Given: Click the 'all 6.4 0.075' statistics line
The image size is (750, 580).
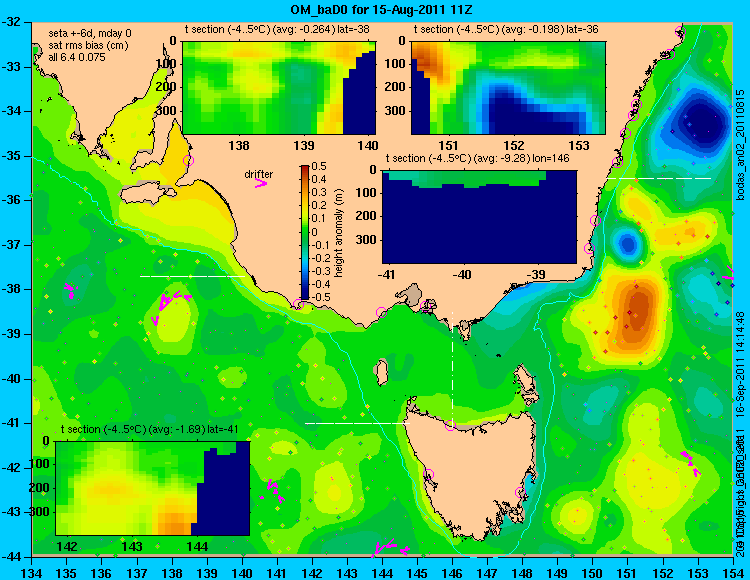Looking at the screenshot, I should (x=77, y=57).
